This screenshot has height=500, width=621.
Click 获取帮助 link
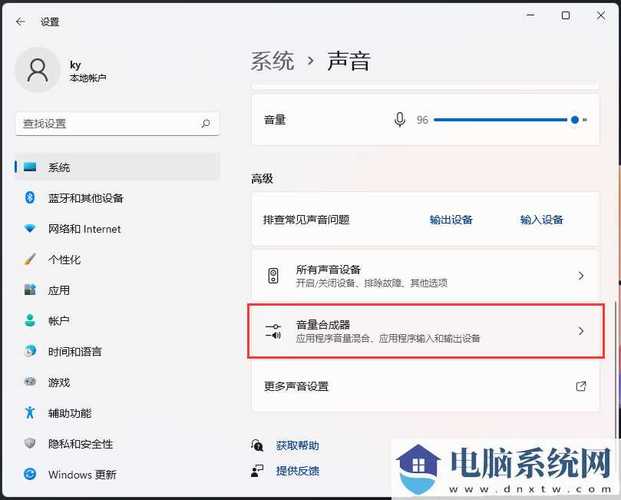pyautogui.click(x=297, y=445)
